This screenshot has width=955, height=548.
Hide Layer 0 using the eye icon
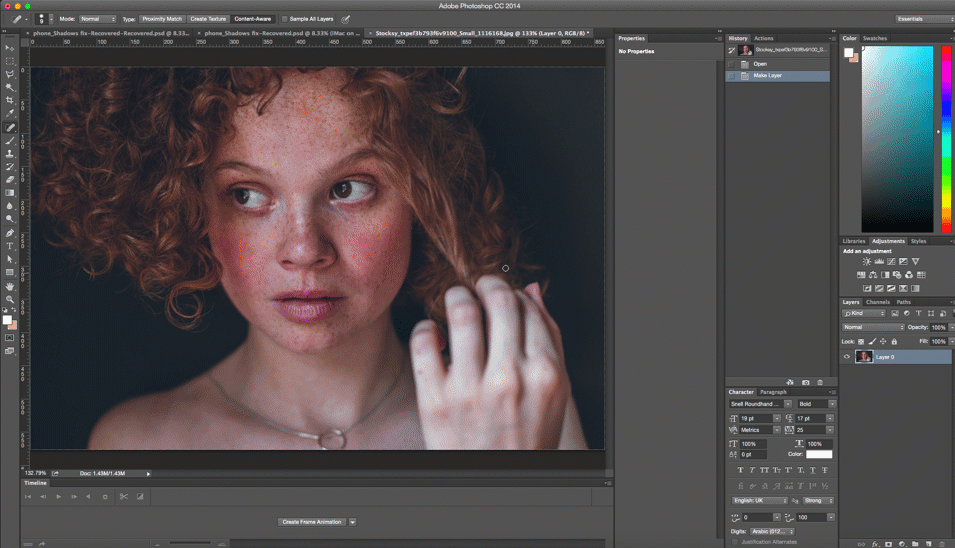[x=847, y=357]
